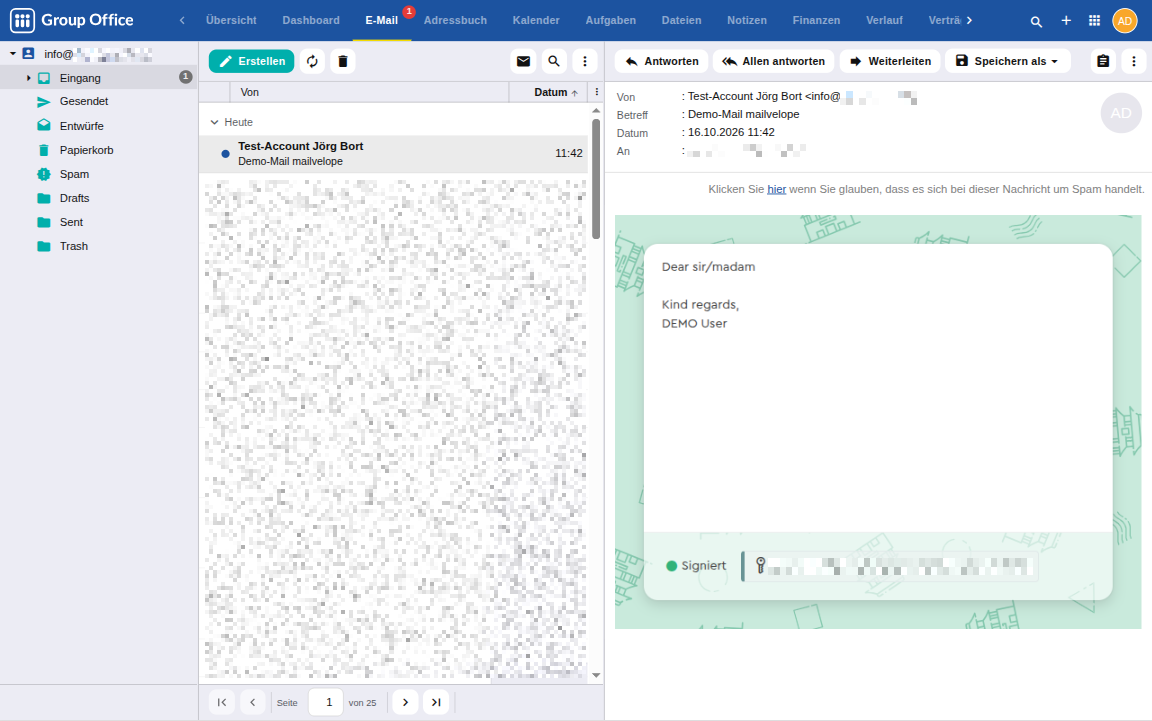Click the page number input field

(x=325, y=703)
